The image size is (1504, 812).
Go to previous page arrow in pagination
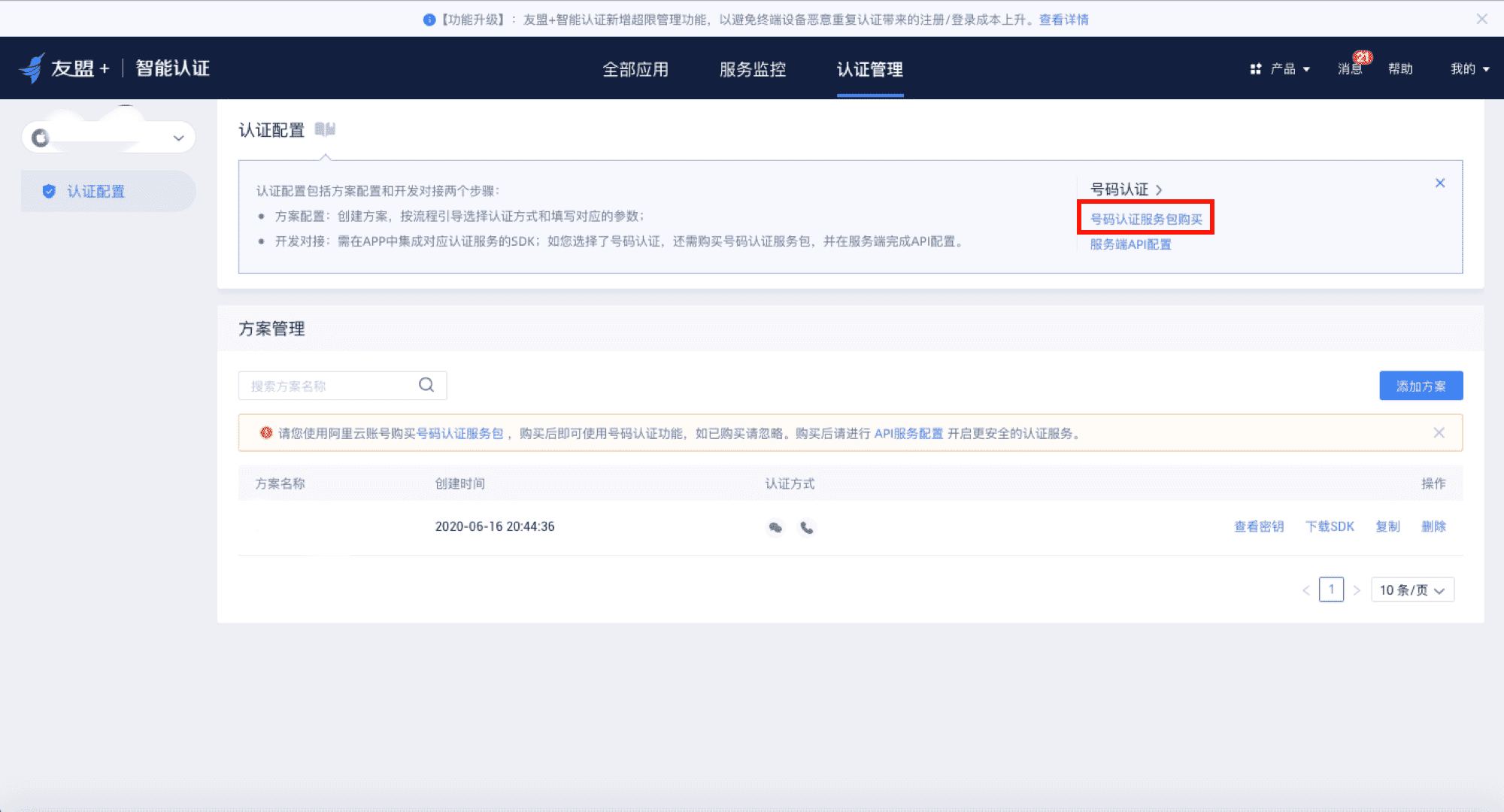(1306, 590)
